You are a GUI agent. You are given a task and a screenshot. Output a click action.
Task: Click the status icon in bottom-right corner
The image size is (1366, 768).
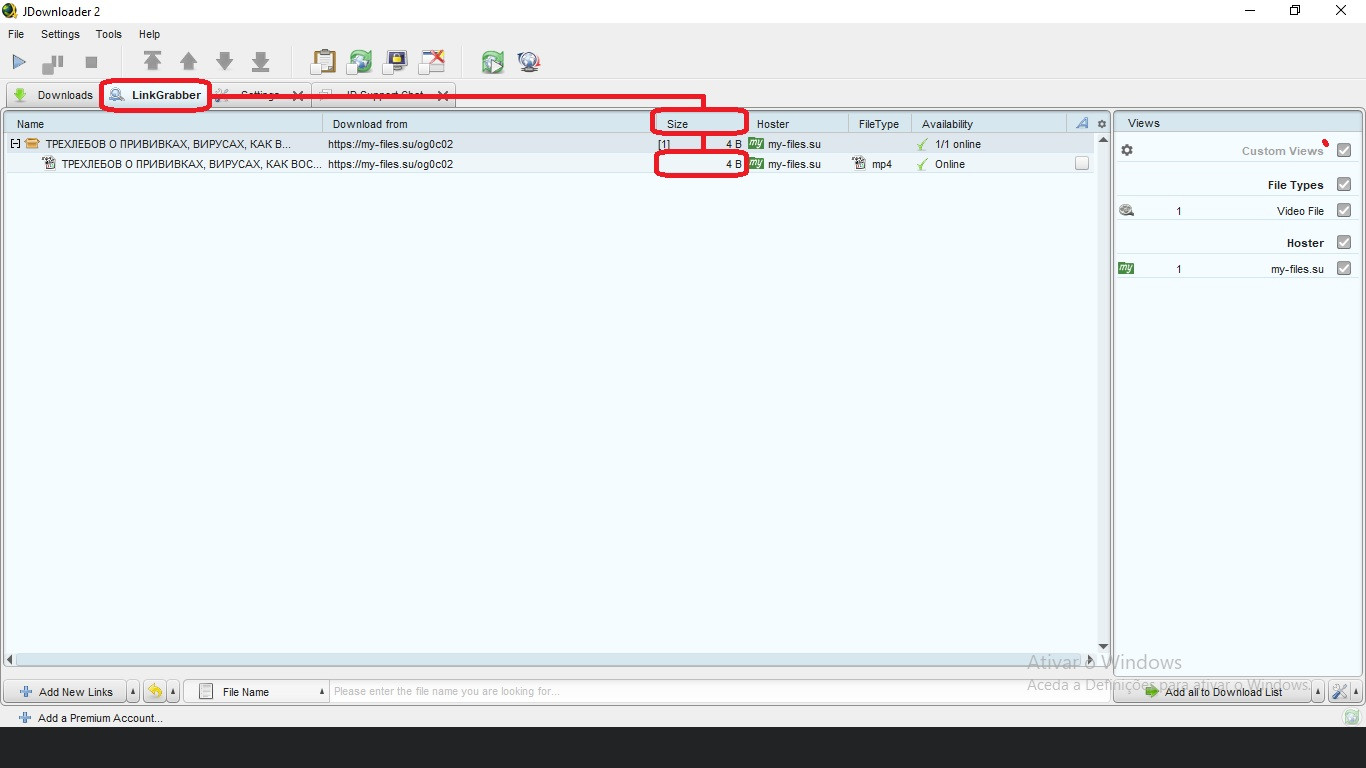[1352, 717]
